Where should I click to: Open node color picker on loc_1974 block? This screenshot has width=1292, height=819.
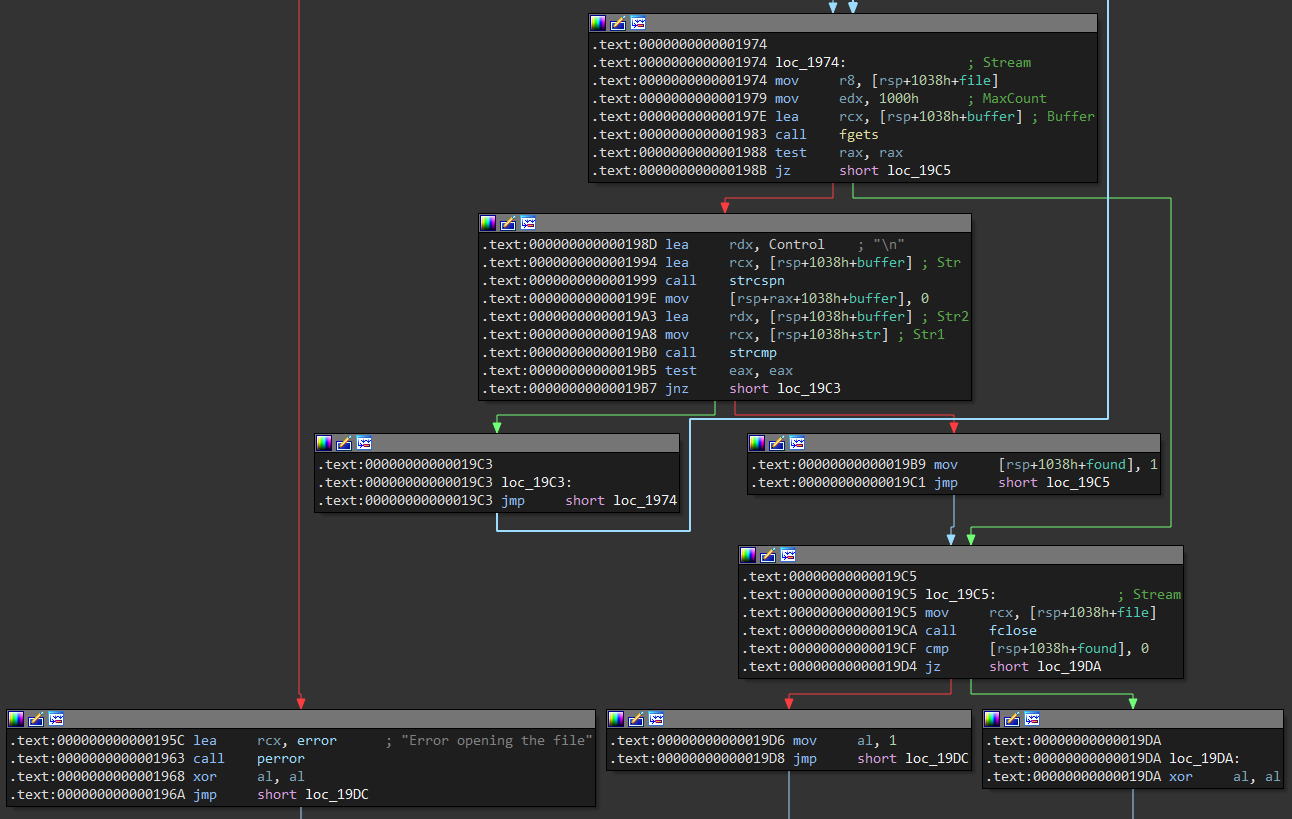click(598, 22)
